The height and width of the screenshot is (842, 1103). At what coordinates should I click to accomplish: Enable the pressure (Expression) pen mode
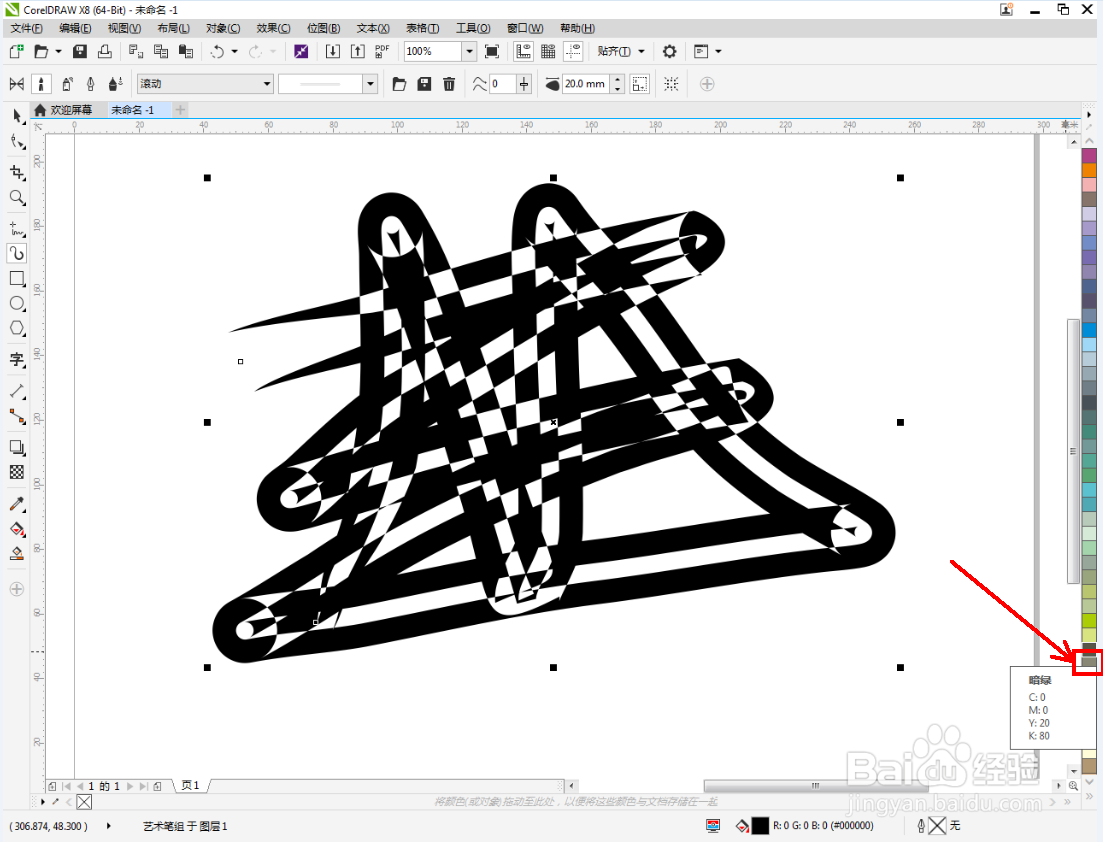point(116,84)
